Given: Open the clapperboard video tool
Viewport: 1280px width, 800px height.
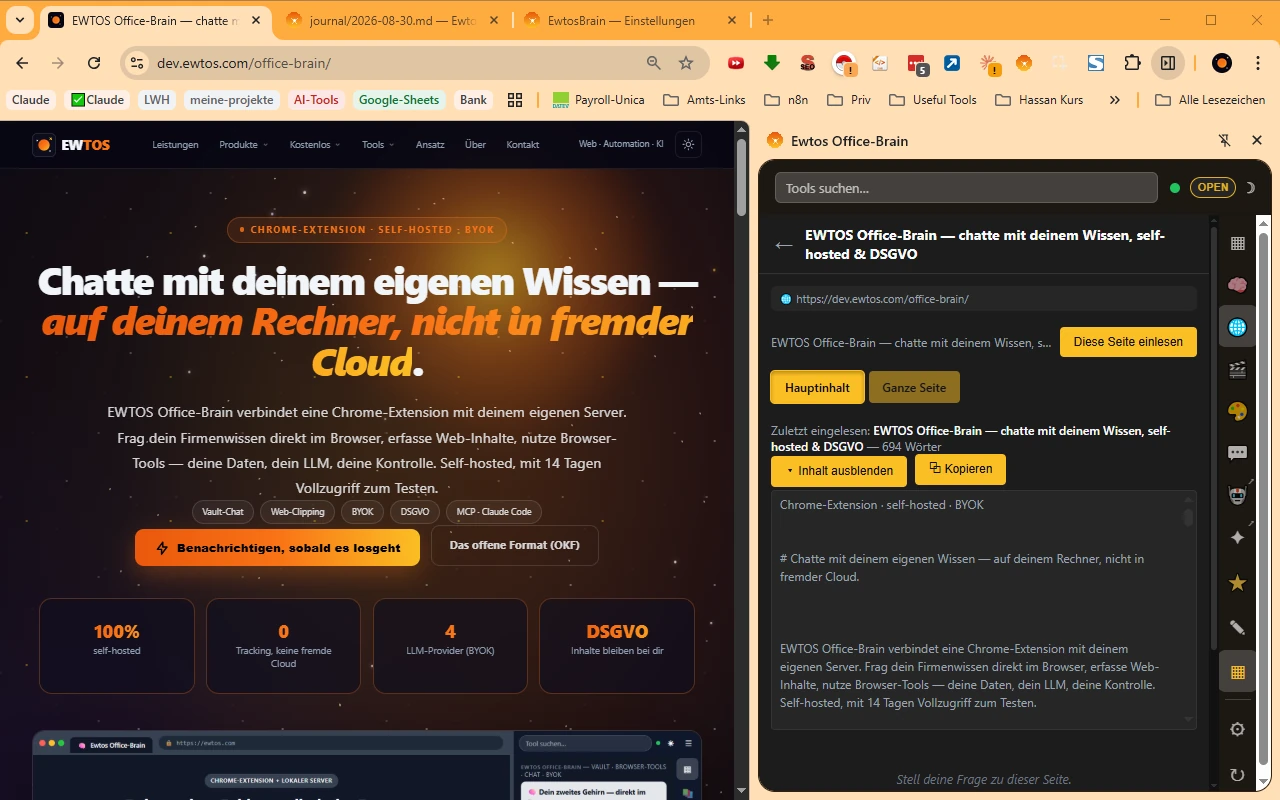Looking at the screenshot, I should [1237, 370].
